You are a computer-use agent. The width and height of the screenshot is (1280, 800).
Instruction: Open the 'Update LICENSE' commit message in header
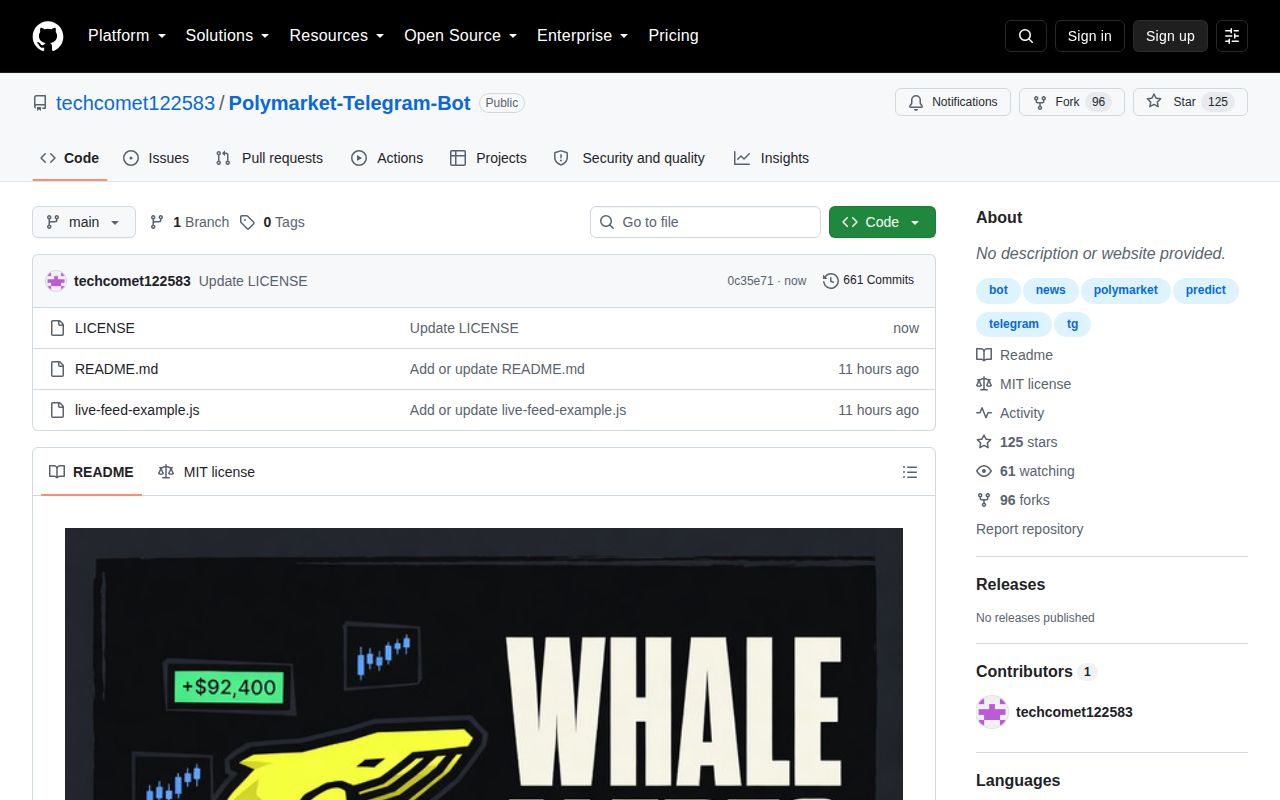coord(253,281)
